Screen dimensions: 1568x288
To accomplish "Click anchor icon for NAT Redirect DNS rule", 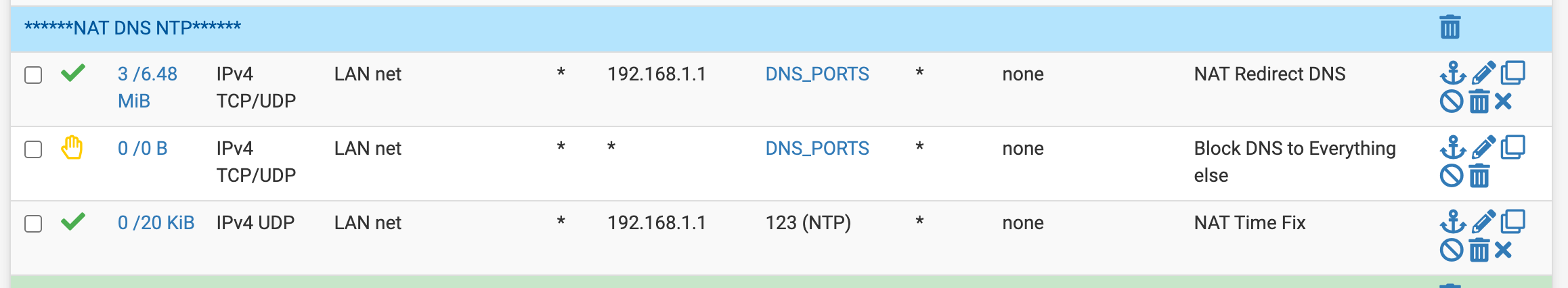I will (x=1453, y=73).
